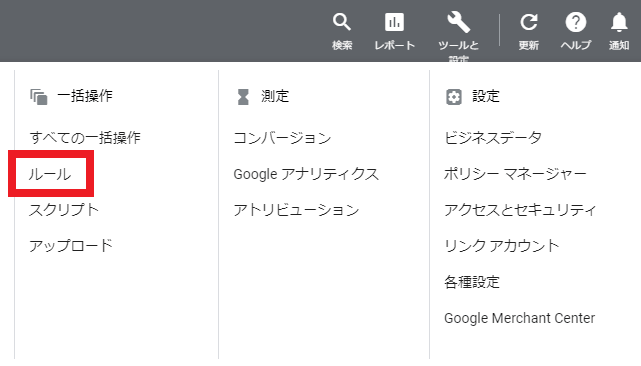Open Google アナリティクス item
641x366 pixels.
click(306, 174)
